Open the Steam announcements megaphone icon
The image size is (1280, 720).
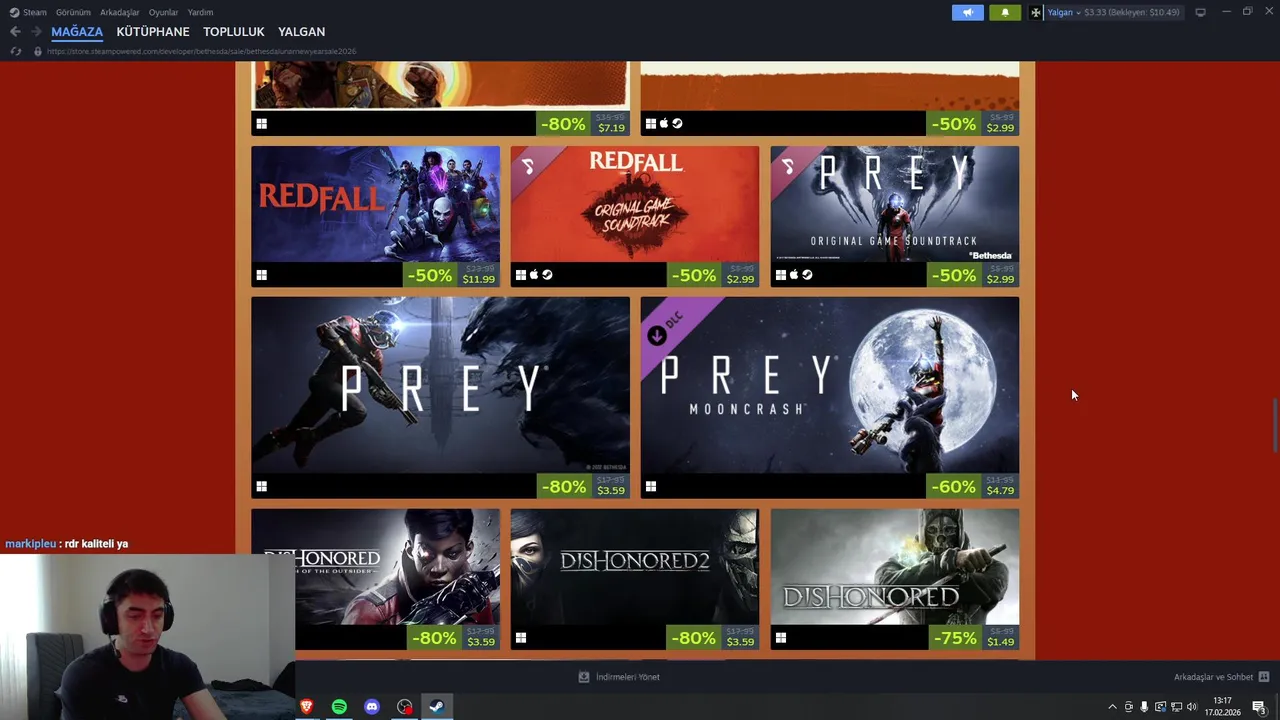[x=967, y=12]
